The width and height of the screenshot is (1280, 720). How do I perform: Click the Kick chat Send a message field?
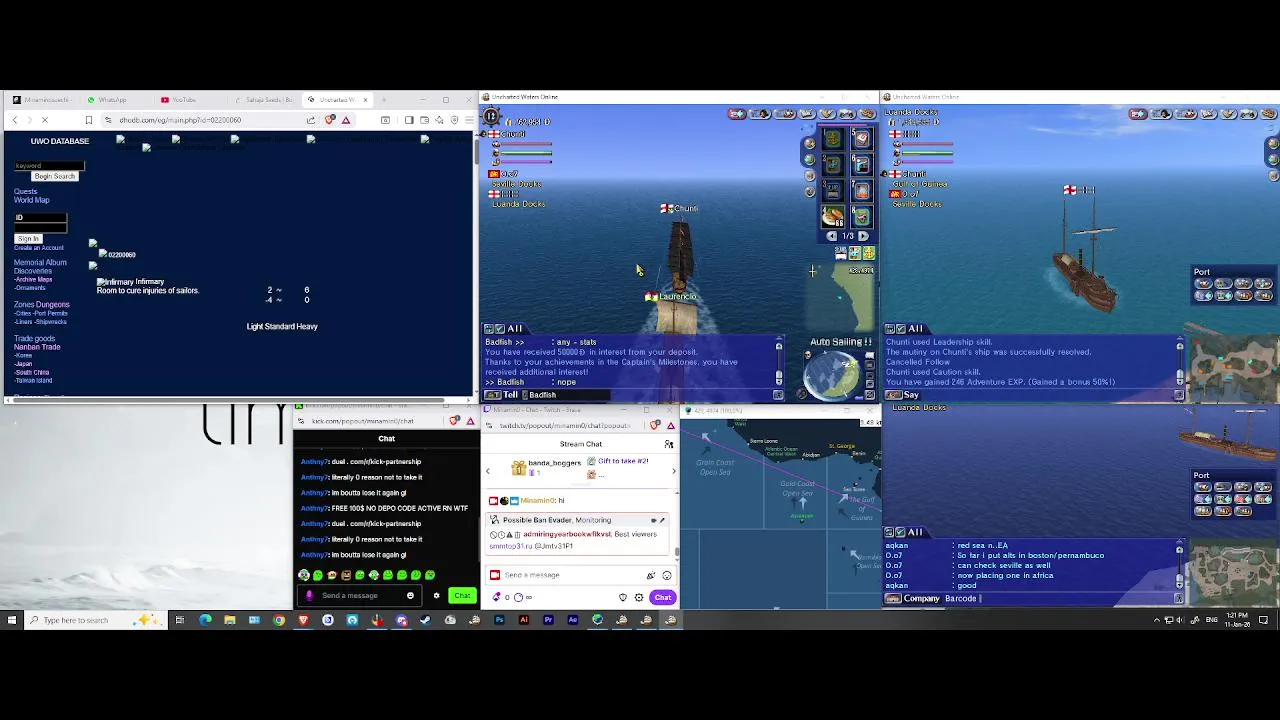(x=360, y=596)
